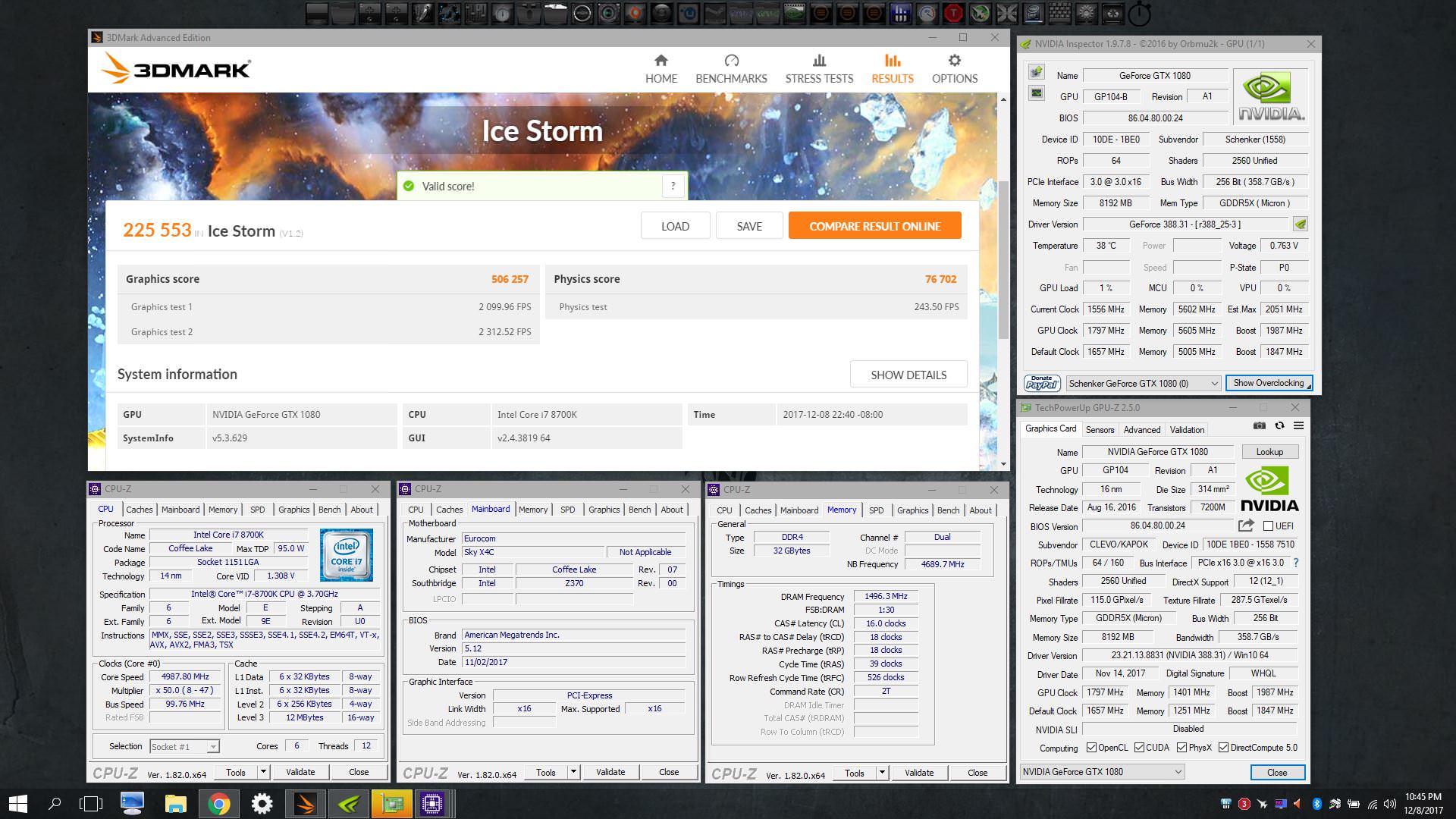Expand Tools dropdown arrow in first CPU-Z window
This screenshot has height=819, width=1456.
(263, 772)
